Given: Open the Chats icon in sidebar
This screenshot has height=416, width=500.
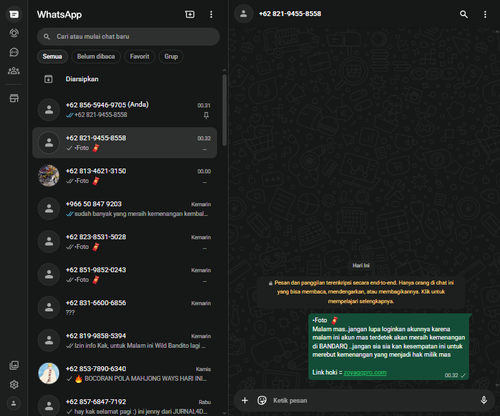Looking at the screenshot, I should 14,14.
